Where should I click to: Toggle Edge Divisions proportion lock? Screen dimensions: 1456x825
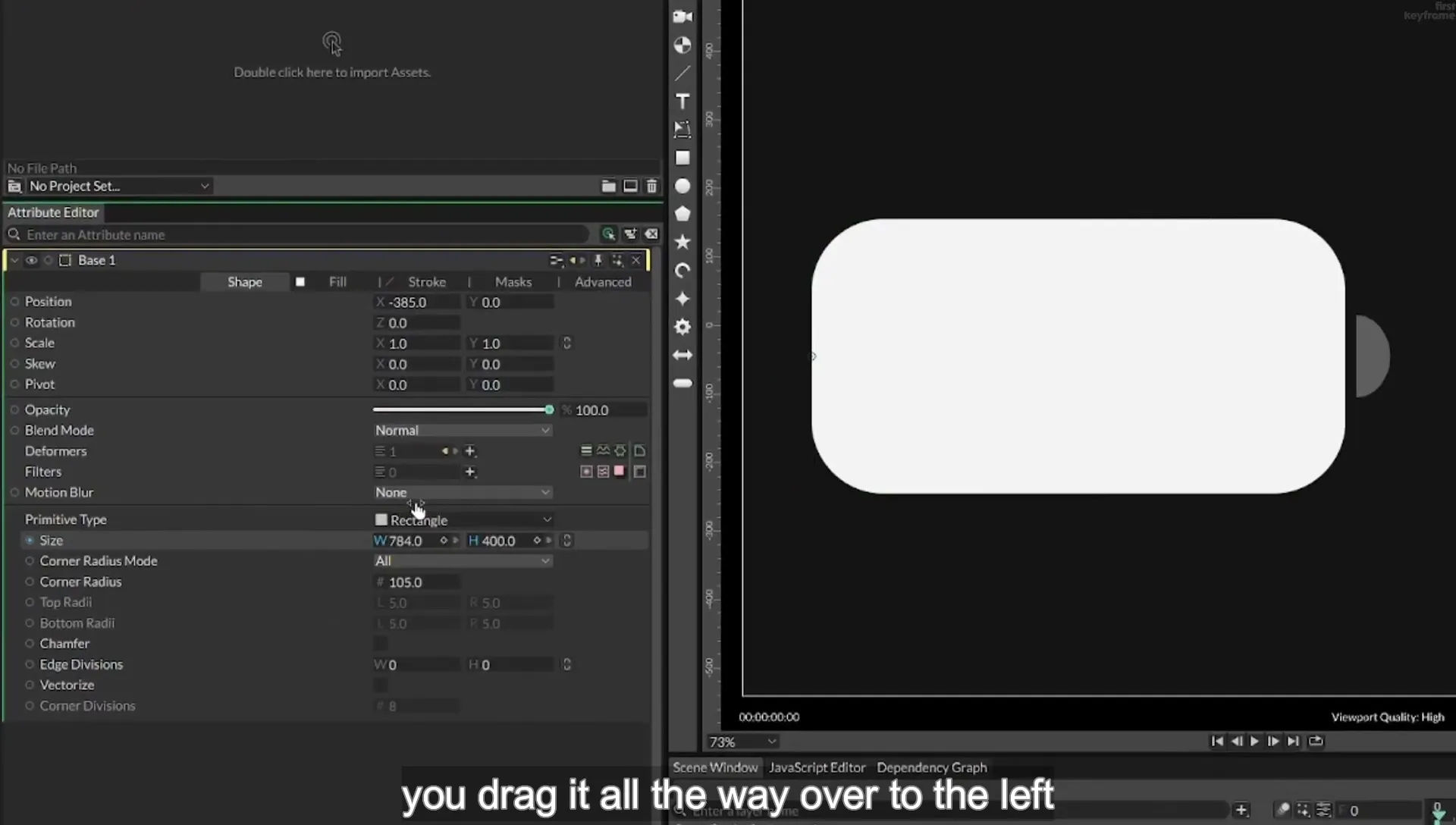(566, 664)
